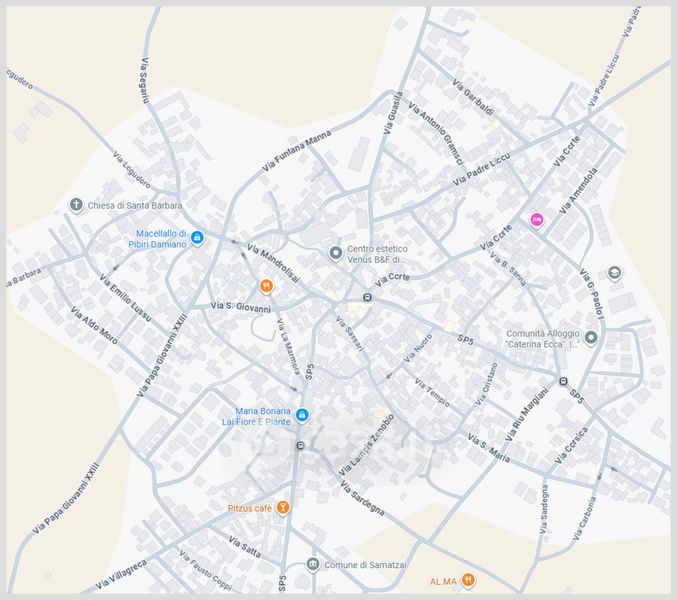Open the orange restaurant marker near Via S. Giovanni
The height and width of the screenshot is (600, 677).
click(266, 286)
